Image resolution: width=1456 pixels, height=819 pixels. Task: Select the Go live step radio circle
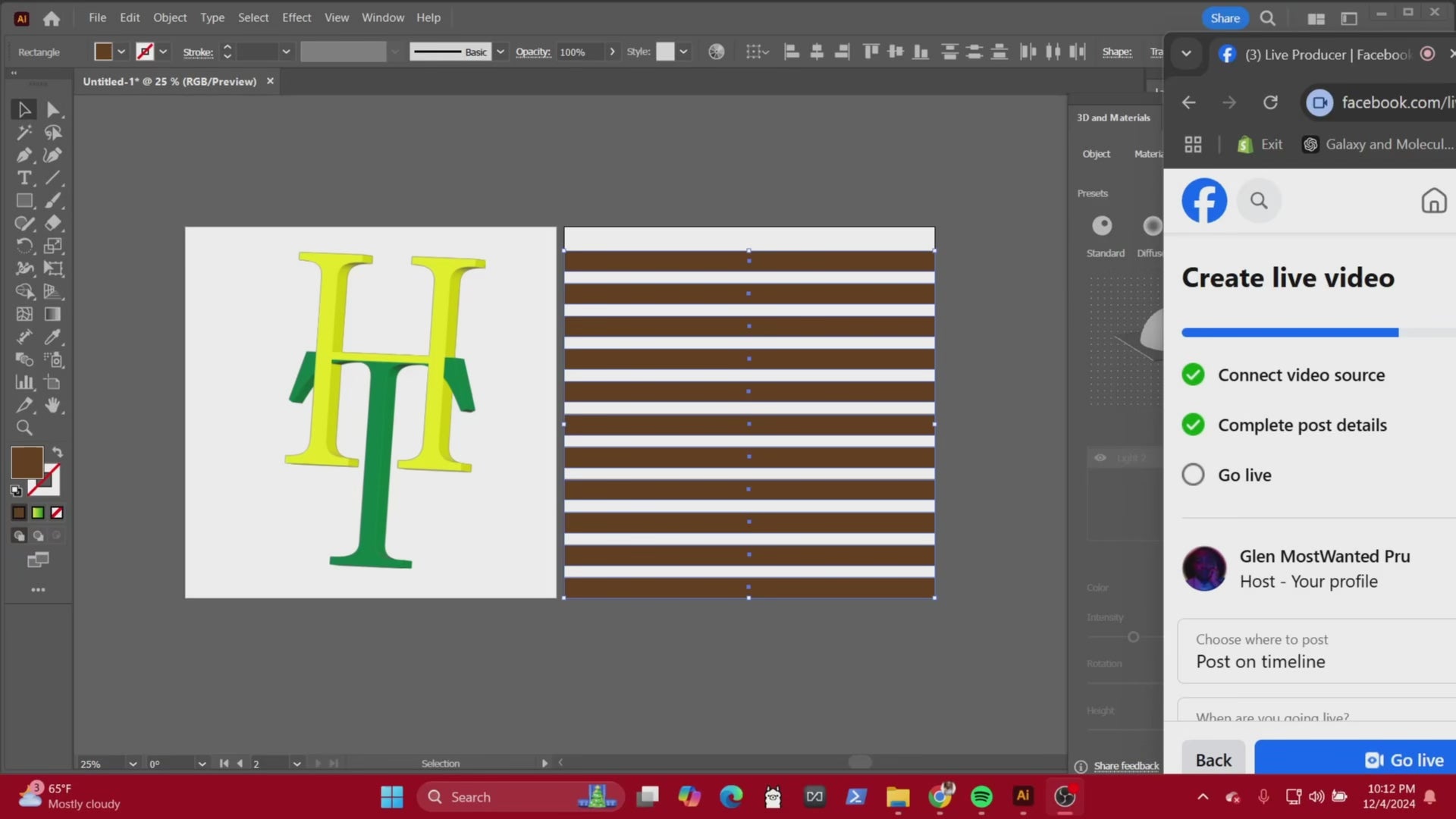pos(1193,475)
